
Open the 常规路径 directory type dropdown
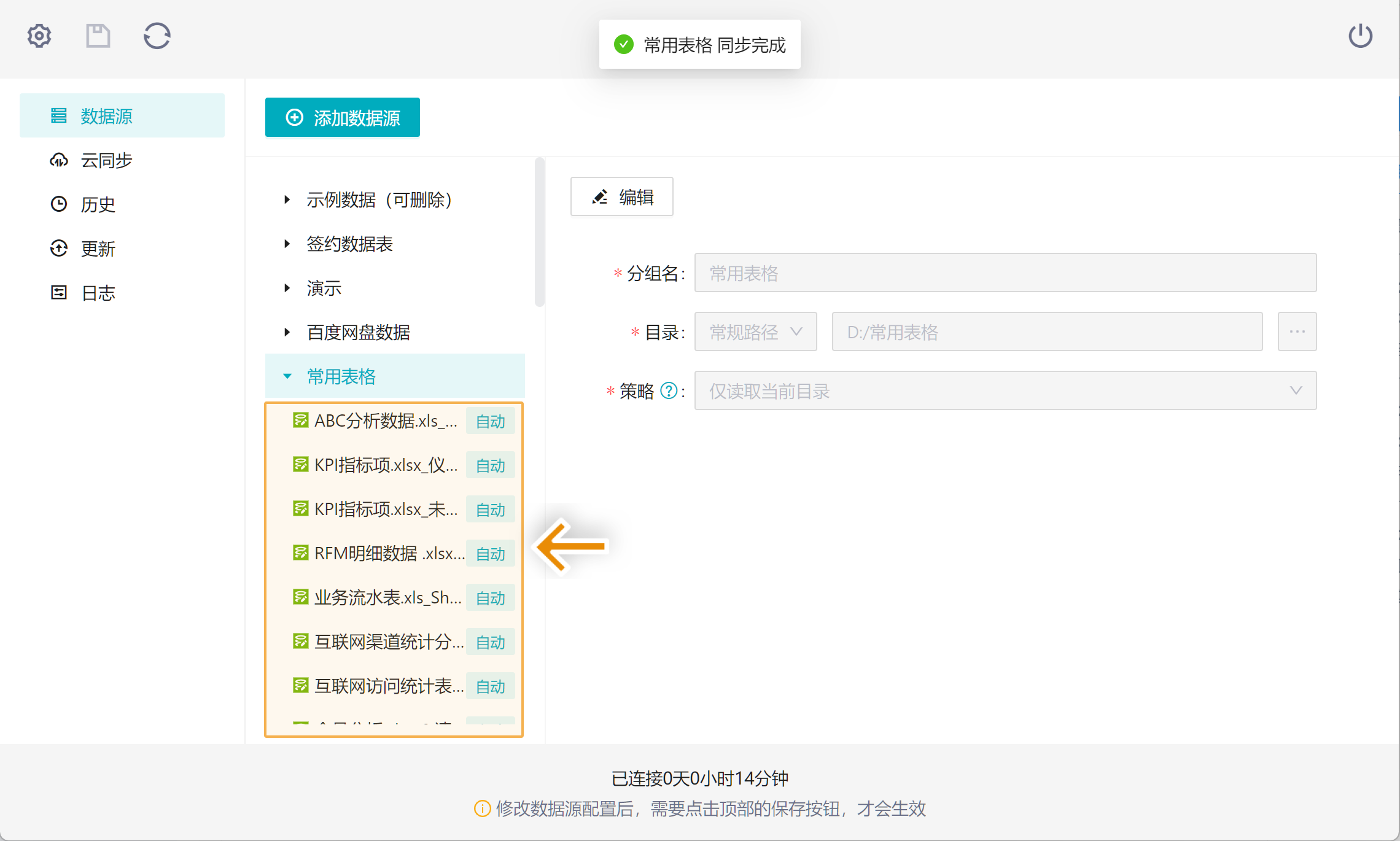(x=755, y=331)
